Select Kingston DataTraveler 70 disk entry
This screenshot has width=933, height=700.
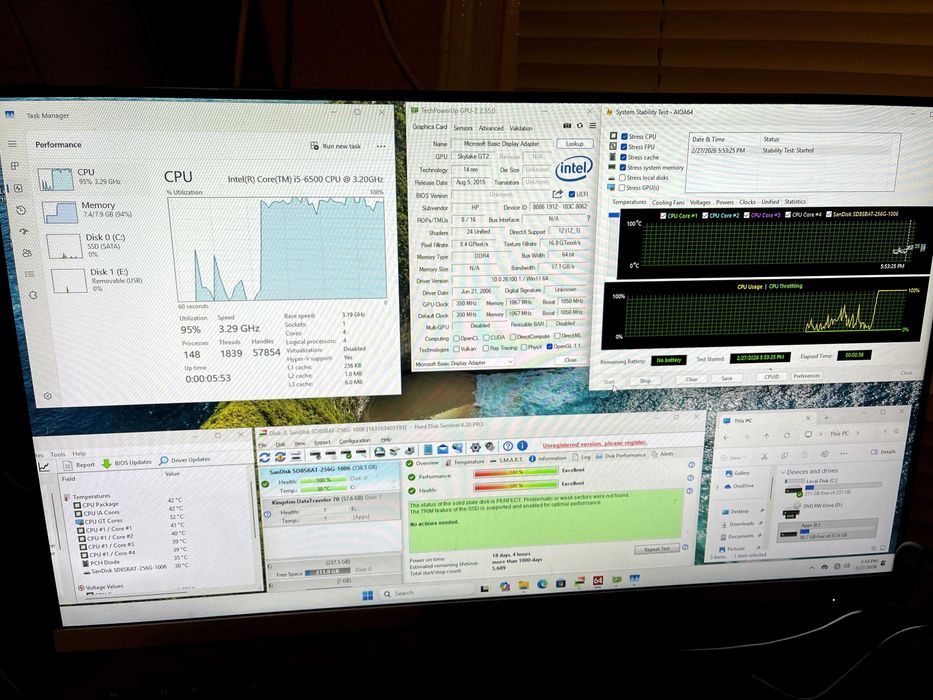click(x=331, y=511)
